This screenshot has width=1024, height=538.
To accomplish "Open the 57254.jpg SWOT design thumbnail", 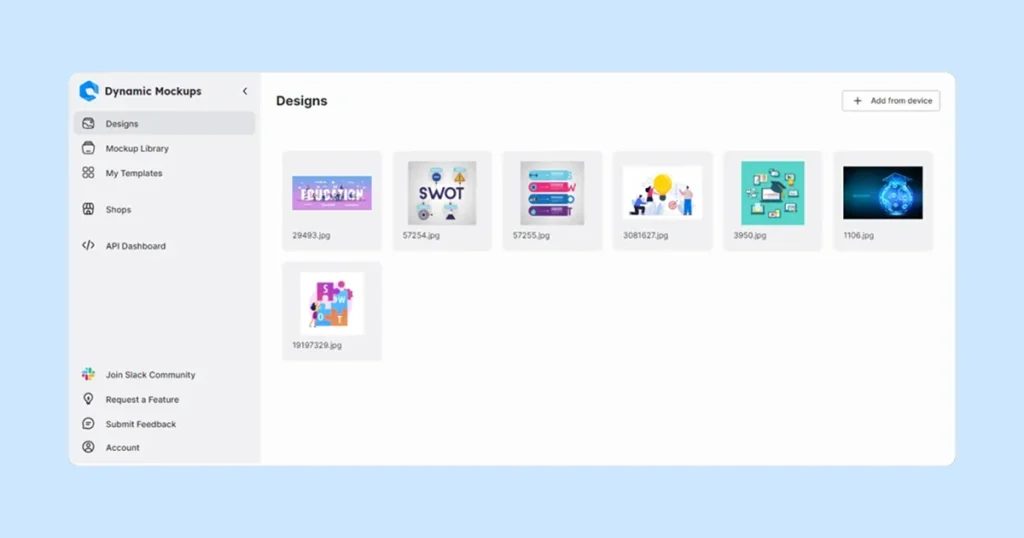I will coord(442,193).
